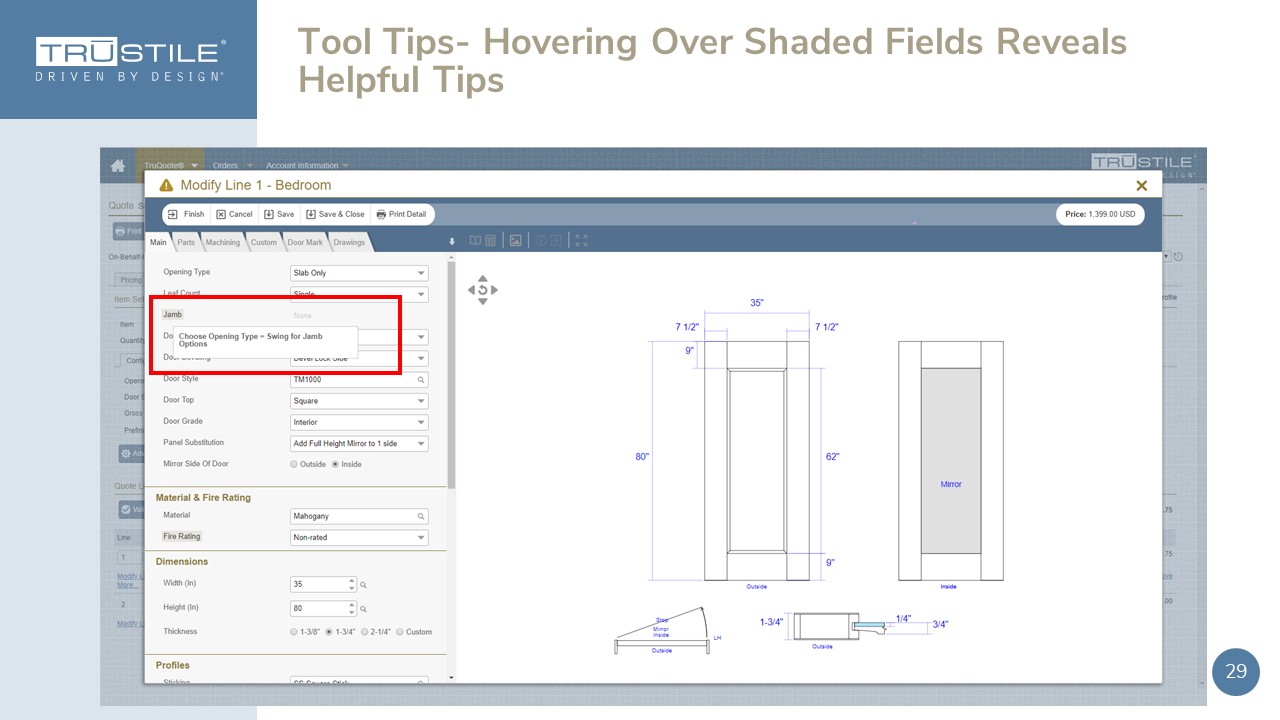Reset drawing view with center rotate icon
The height and width of the screenshot is (720, 1280).
click(x=483, y=290)
